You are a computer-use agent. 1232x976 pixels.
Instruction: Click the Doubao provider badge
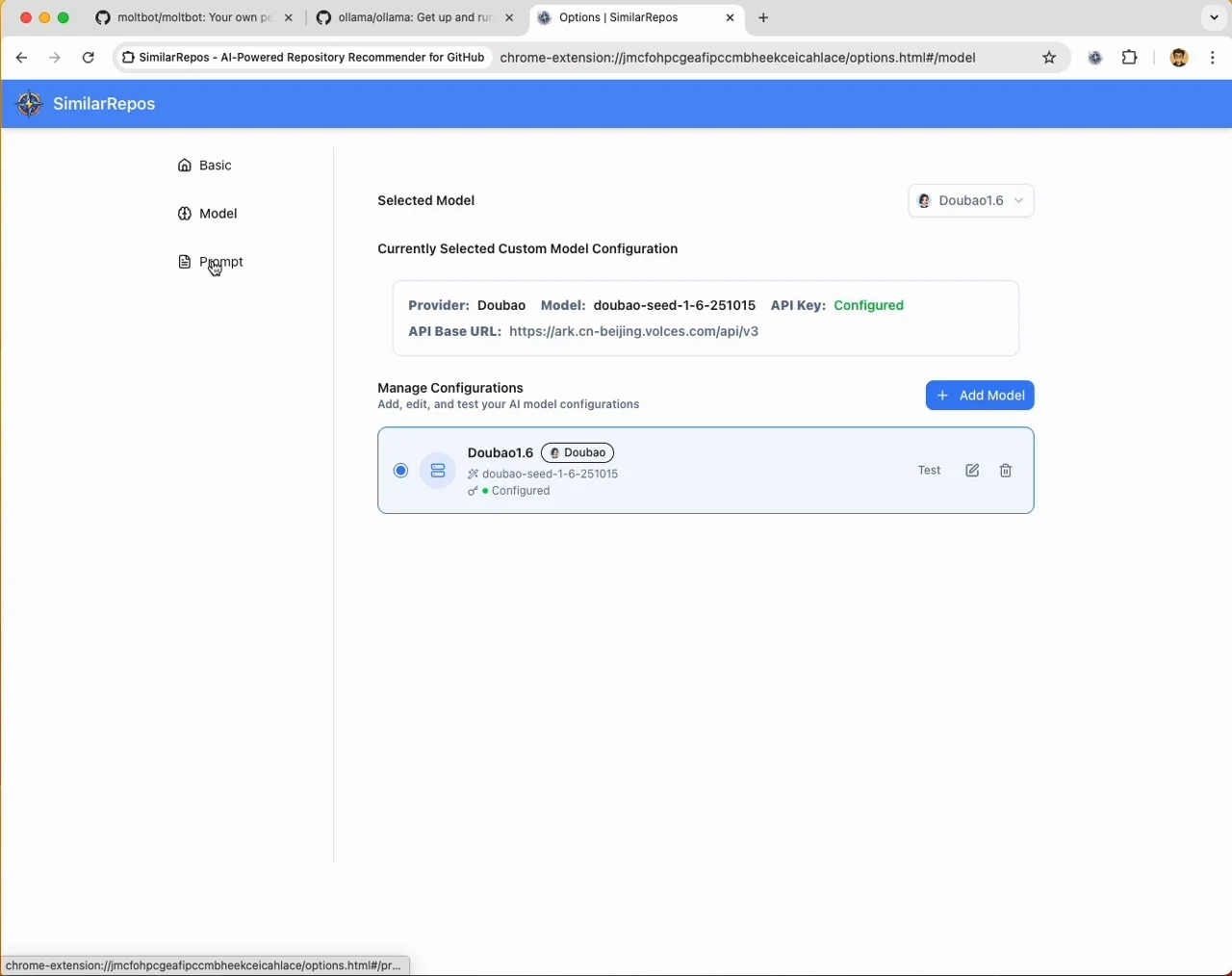(577, 452)
